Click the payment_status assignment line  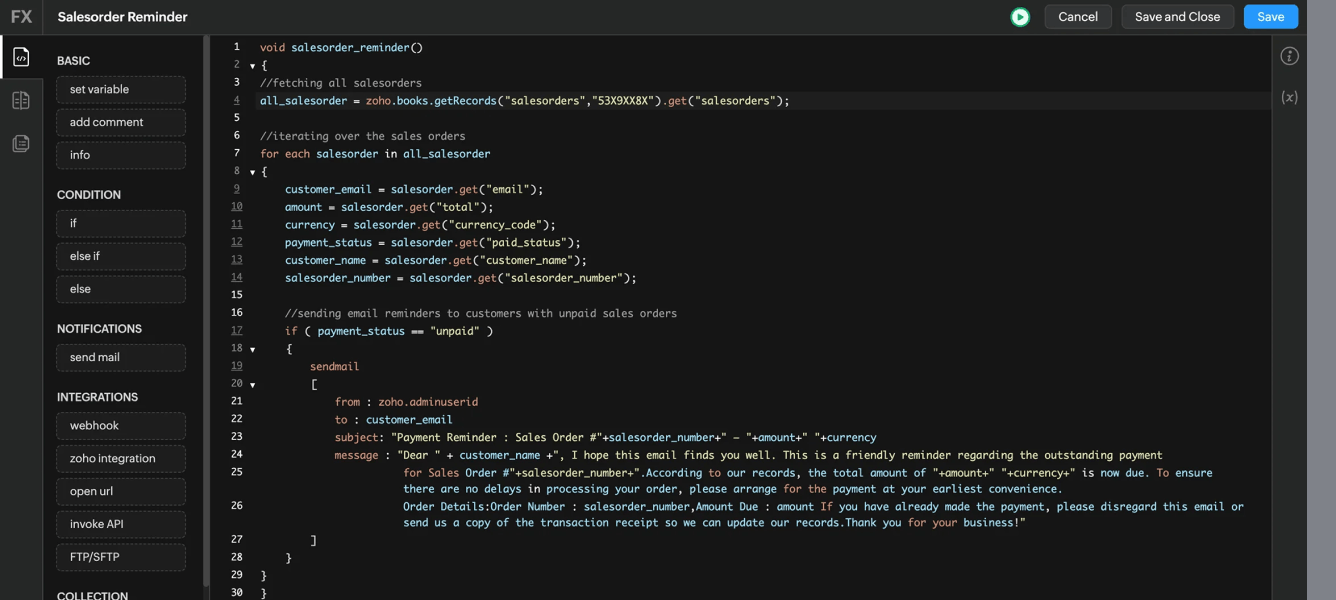(x=432, y=243)
